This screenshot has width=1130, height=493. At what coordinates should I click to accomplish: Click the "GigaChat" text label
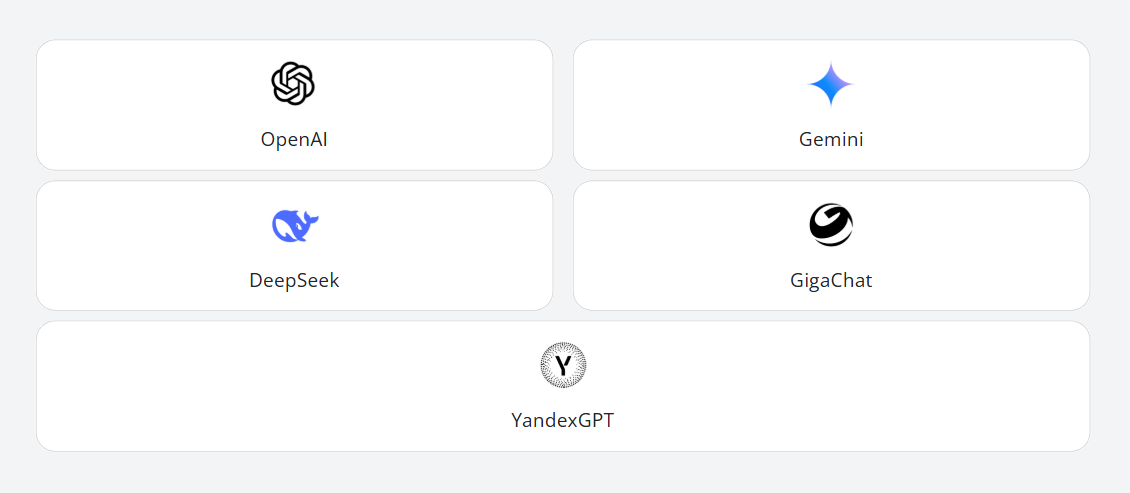pyautogui.click(x=831, y=280)
